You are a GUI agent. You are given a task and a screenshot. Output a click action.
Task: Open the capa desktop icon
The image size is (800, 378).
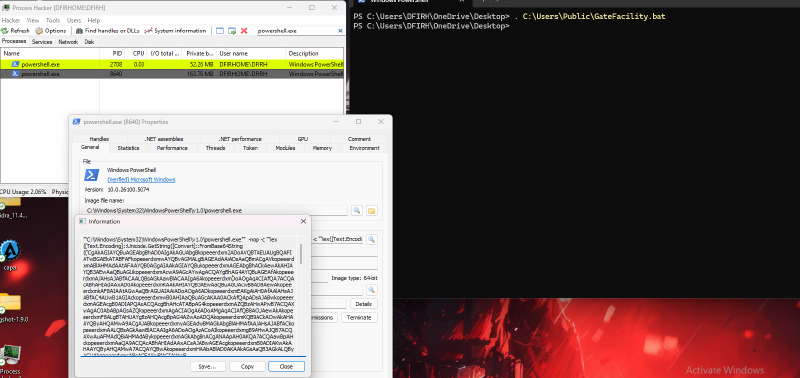click(10, 255)
